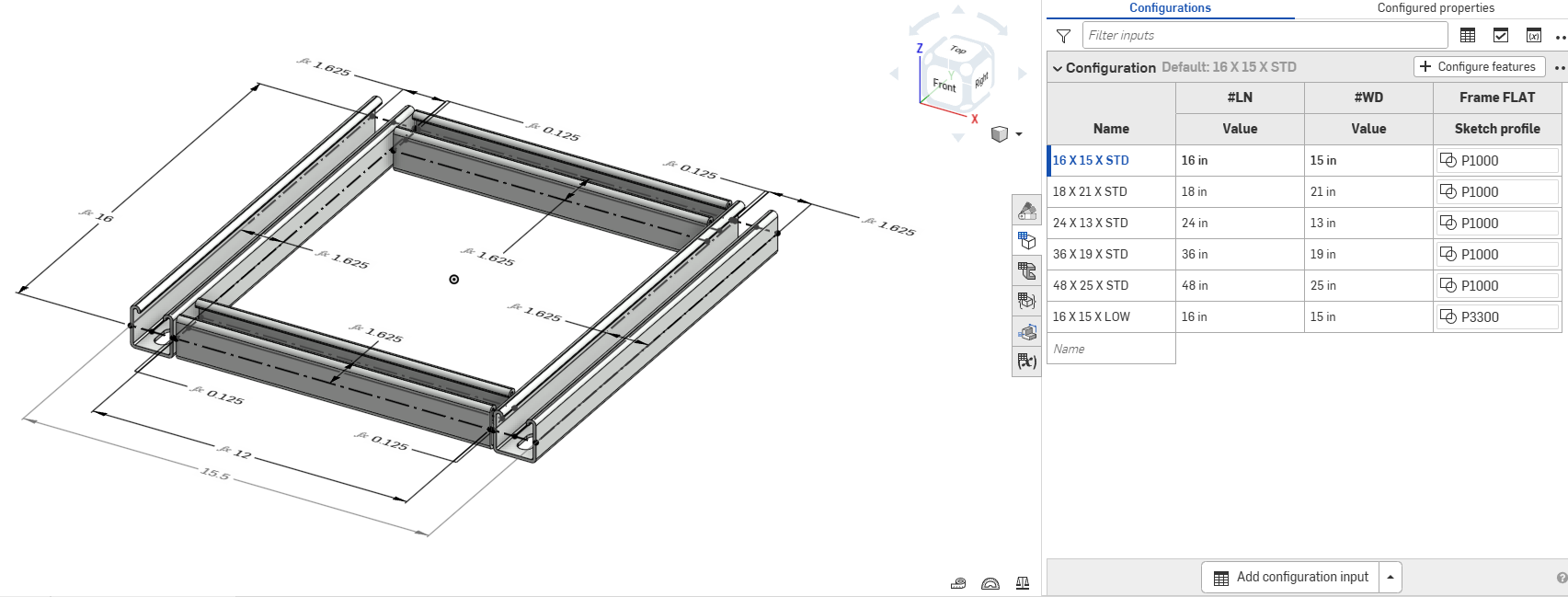Open the configuration panel icon
The width and height of the screenshot is (1568, 597).
click(x=1026, y=241)
